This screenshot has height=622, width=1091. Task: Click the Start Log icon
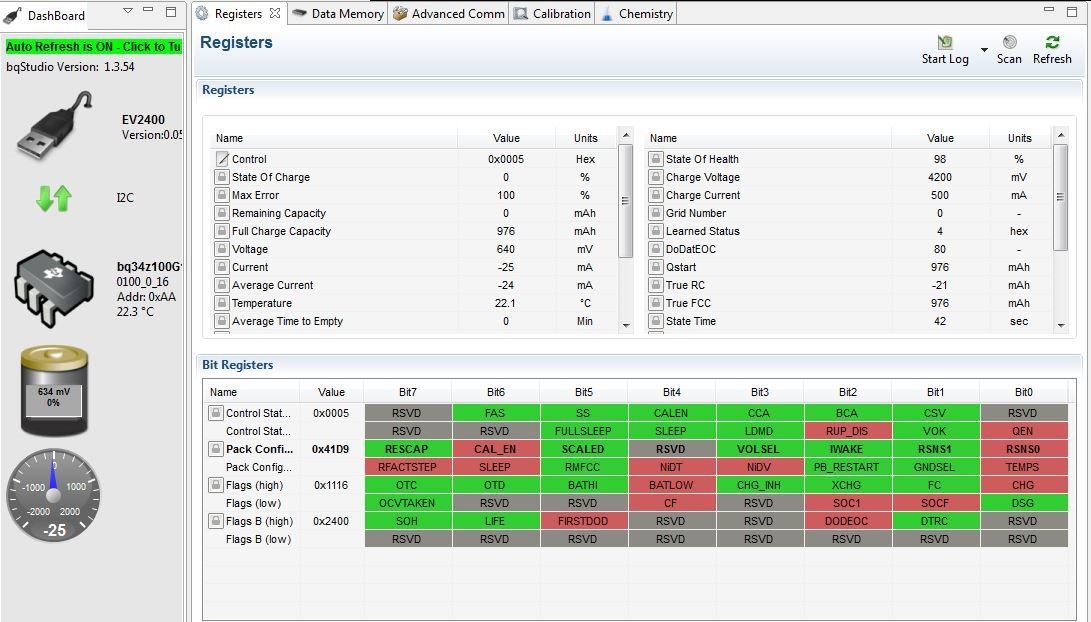click(x=944, y=42)
